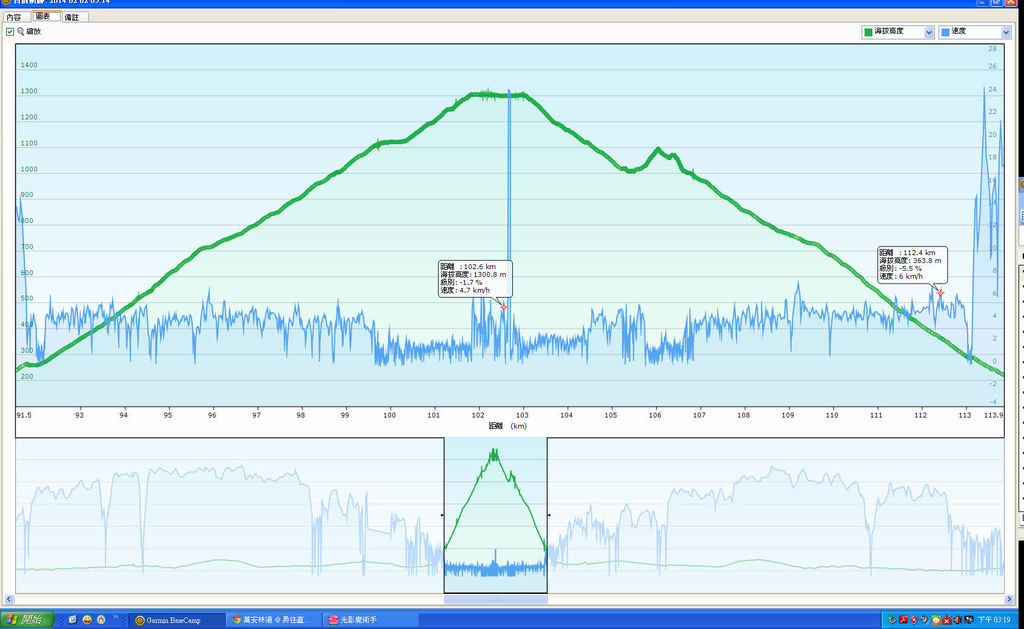Click the show desktop quick launch icon

(x=72, y=619)
